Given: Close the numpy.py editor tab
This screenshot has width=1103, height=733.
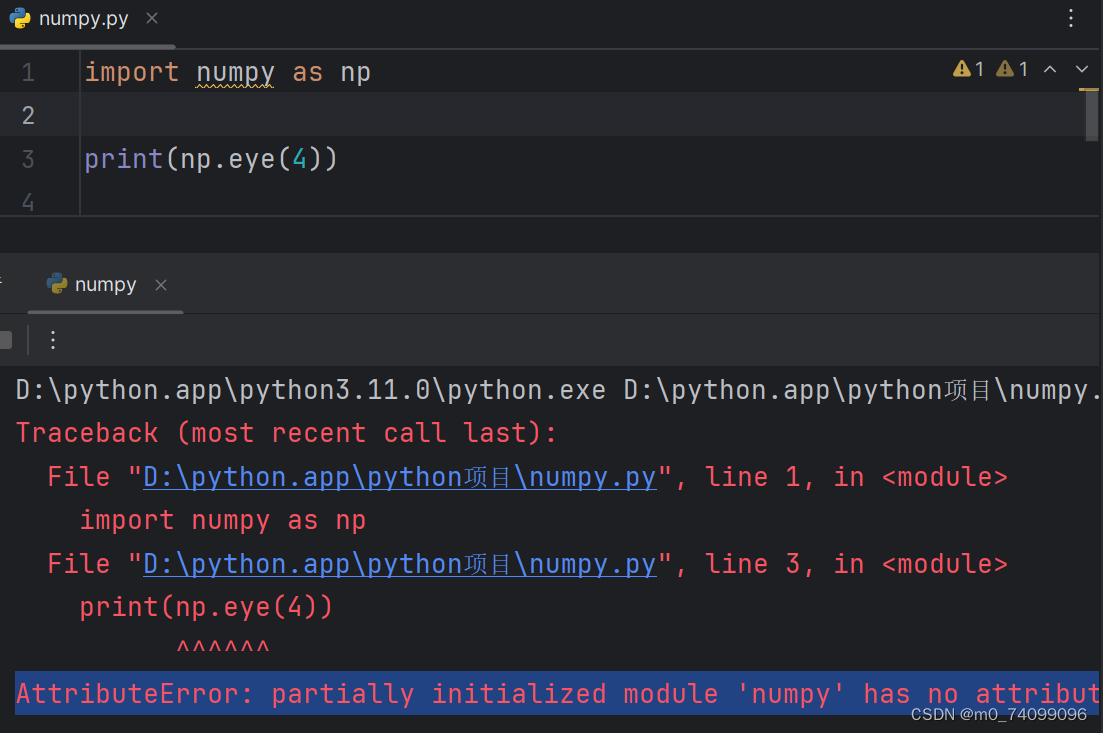Looking at the screenshot, I should (151, 18).
